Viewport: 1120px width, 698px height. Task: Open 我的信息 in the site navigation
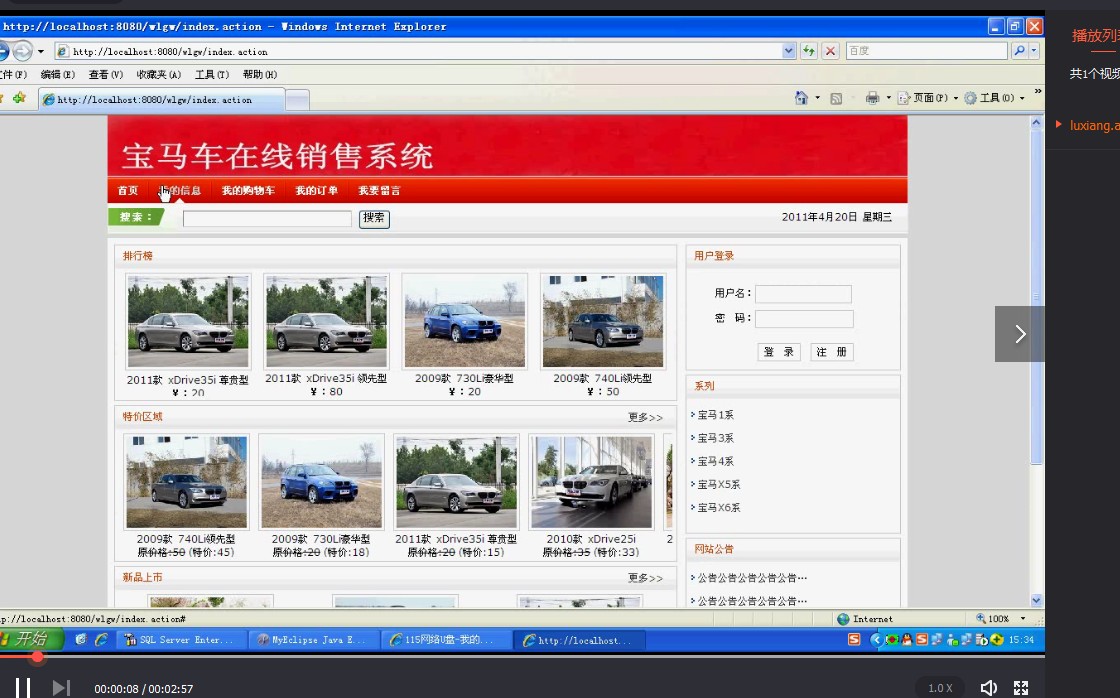[179, 191]
